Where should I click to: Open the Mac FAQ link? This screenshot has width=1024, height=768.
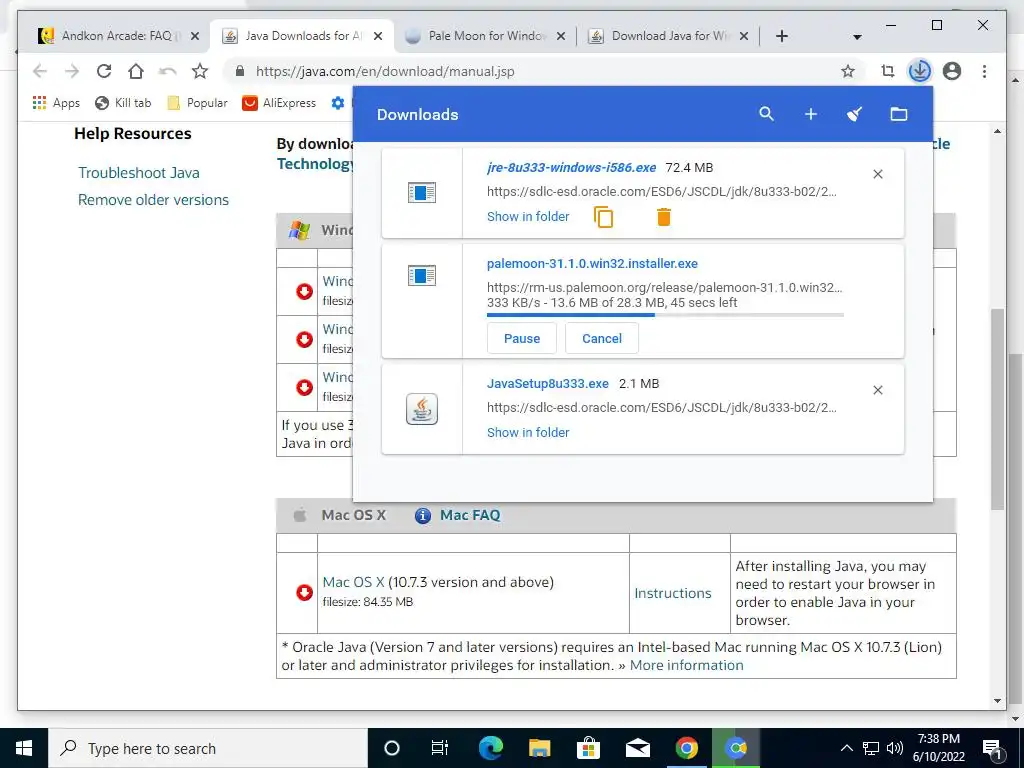(470, 515)
